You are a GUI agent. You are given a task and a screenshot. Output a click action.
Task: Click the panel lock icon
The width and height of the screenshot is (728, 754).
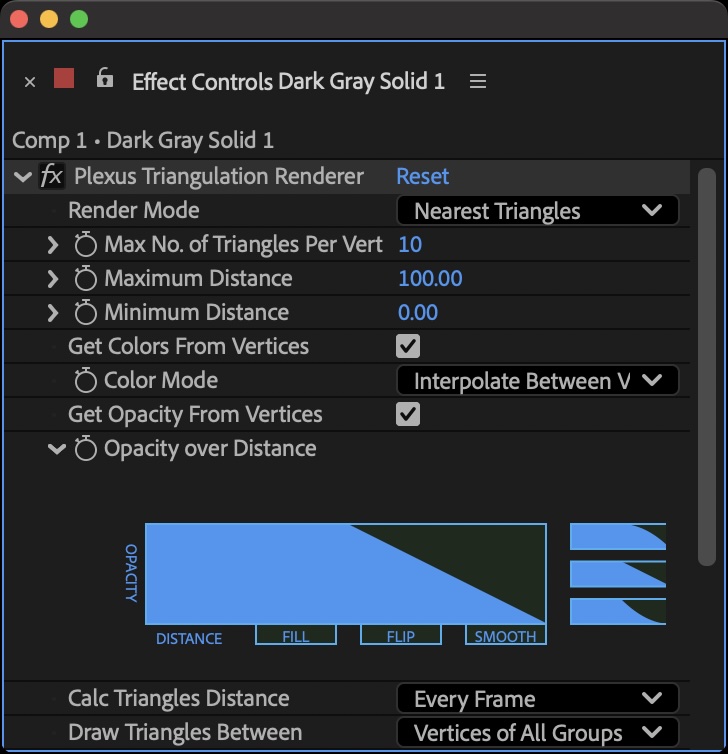[x=104, y=79]
